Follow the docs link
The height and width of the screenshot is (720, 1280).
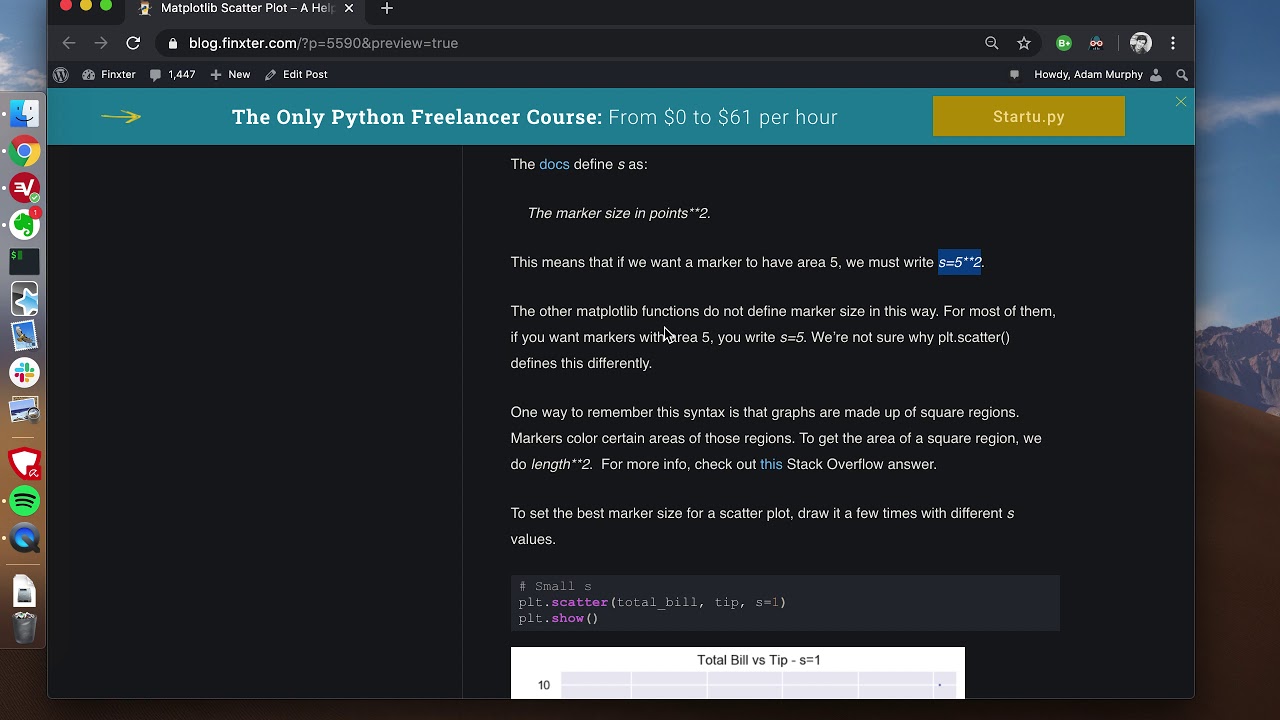pyautogui.click(x=554, y=164)
